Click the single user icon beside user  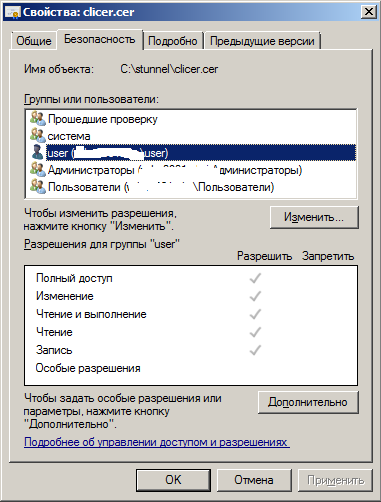click(38, 153)
